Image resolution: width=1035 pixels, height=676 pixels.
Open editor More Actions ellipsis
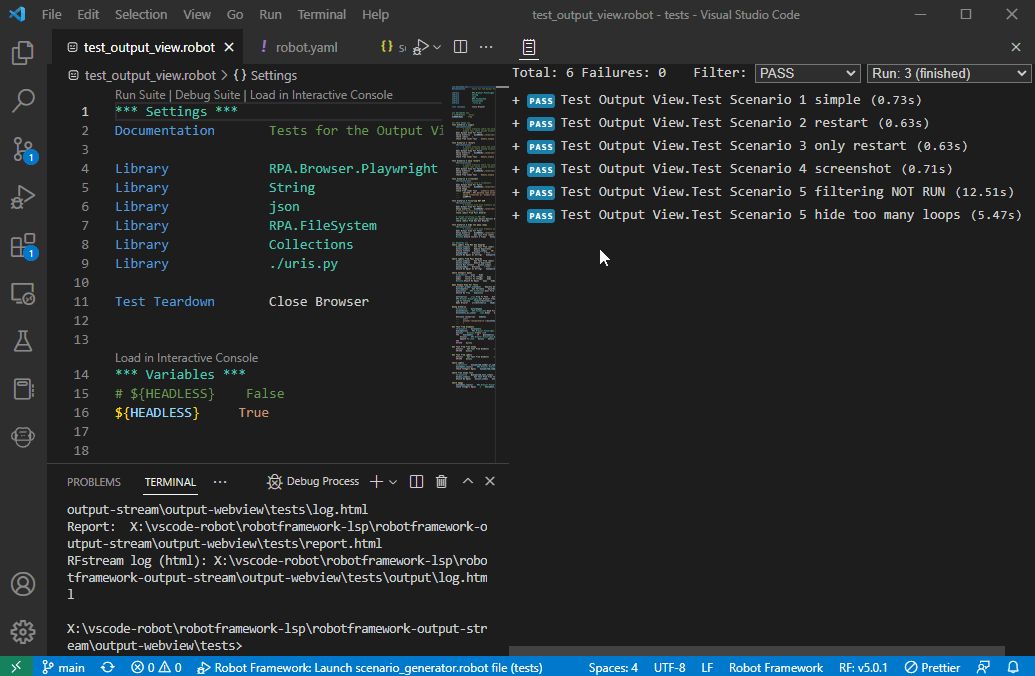coord(486,47)
